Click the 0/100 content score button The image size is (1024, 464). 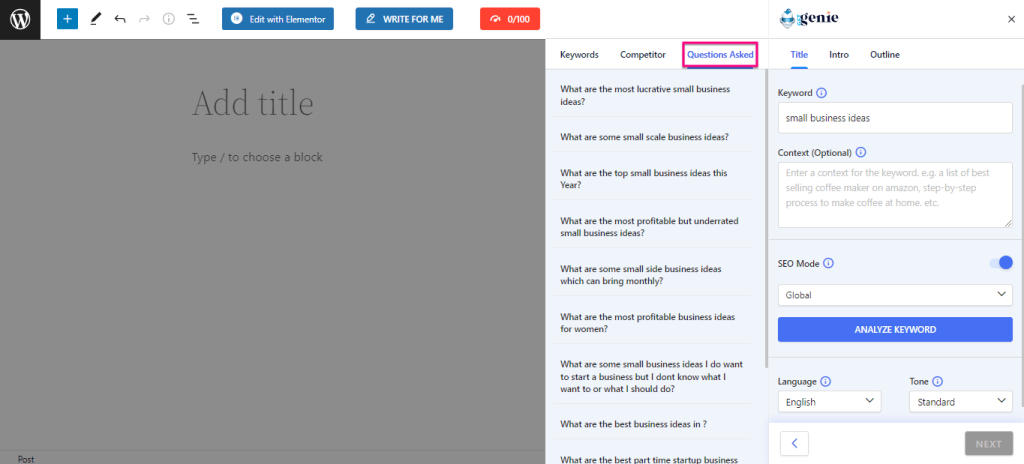click(509, 19)
